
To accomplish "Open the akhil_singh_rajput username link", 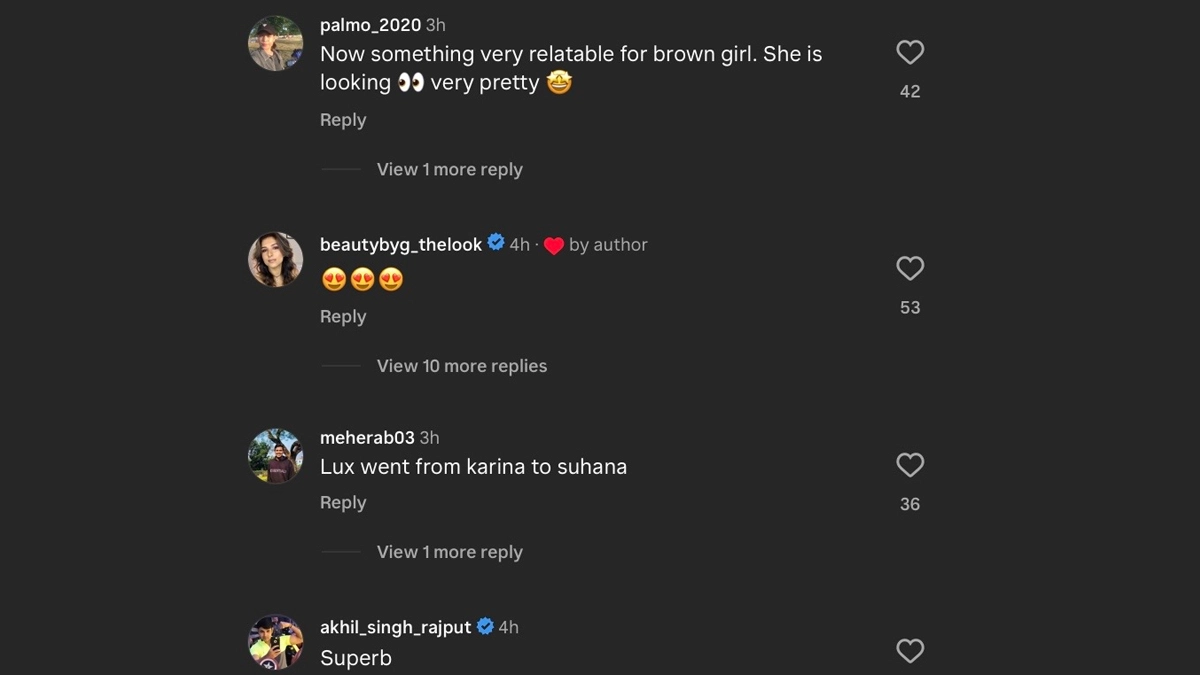I will coord(395,628).
